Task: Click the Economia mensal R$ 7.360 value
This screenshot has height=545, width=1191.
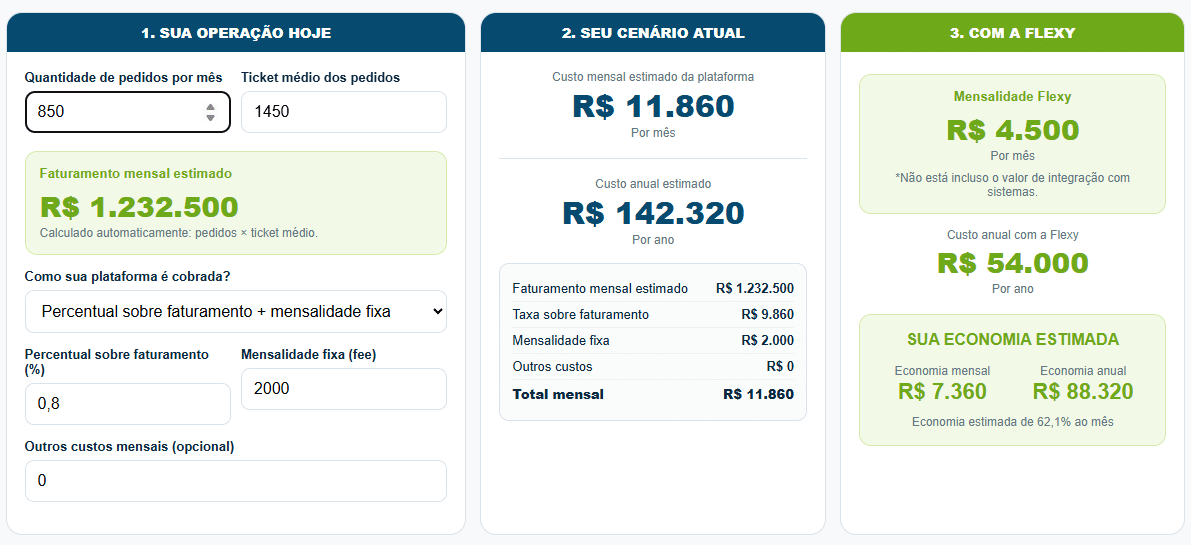Action: pos(942,392)
